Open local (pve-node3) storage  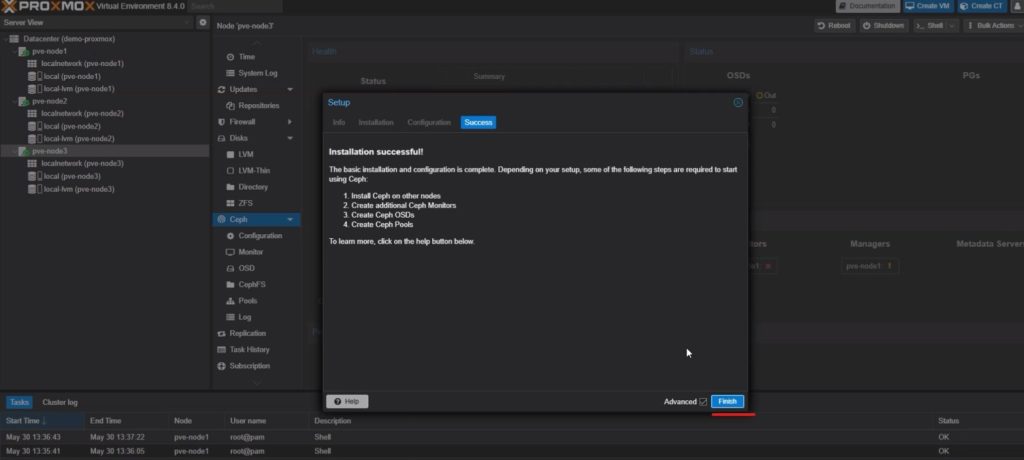pyautogui.click(x=72, y=176)
